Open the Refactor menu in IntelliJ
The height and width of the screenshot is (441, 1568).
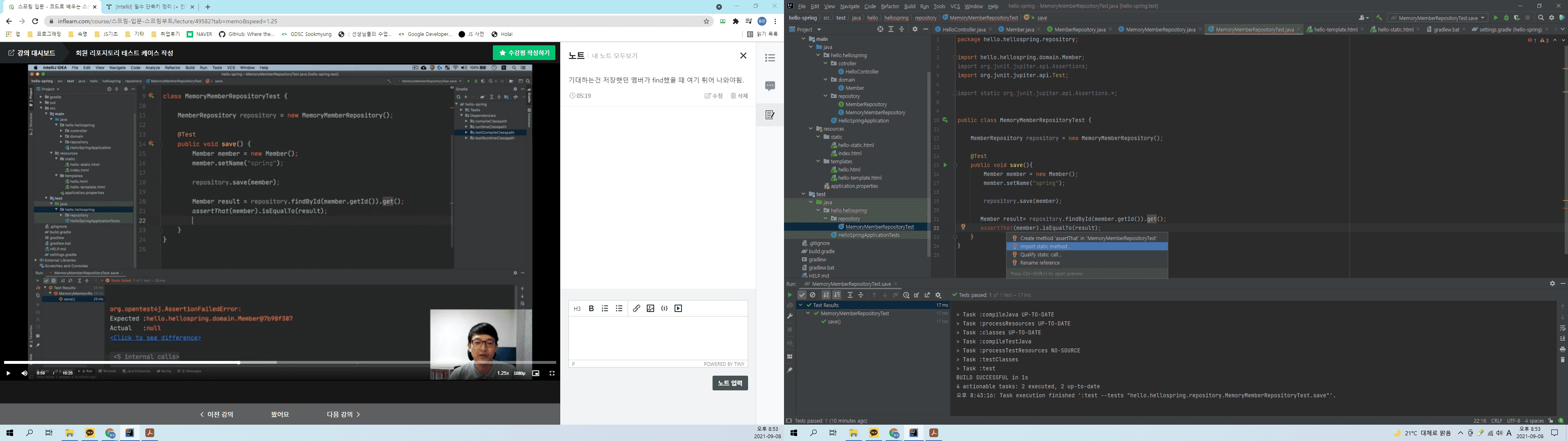pos(890,6)
